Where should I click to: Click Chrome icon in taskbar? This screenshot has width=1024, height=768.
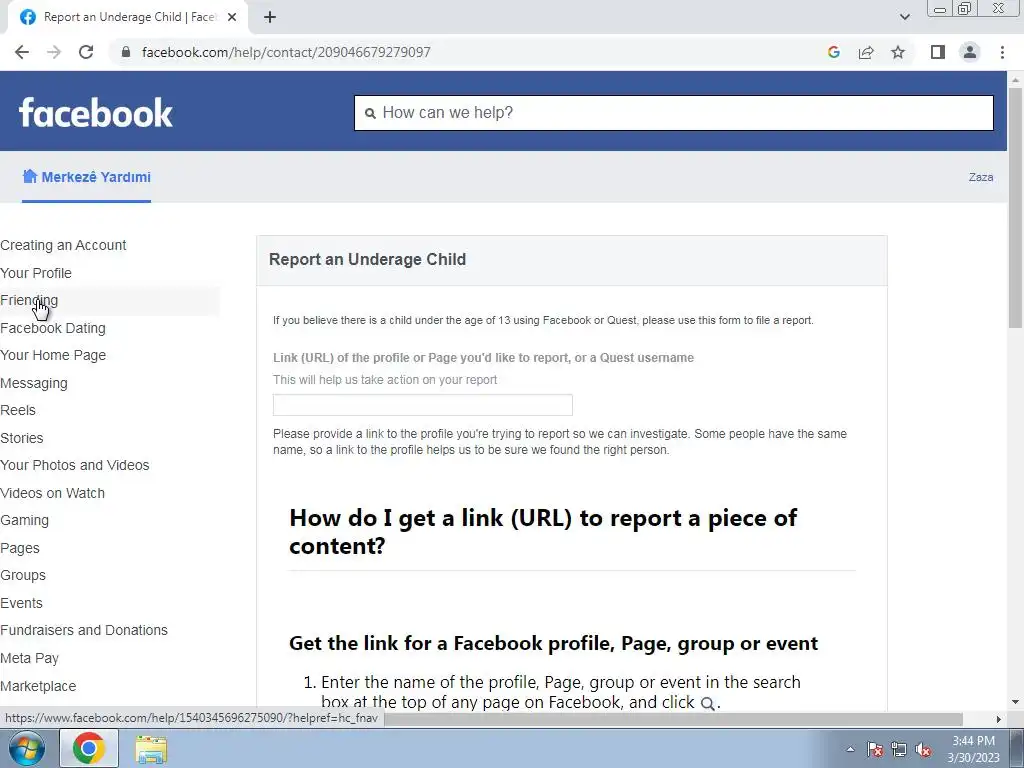[x=89, y=748]
